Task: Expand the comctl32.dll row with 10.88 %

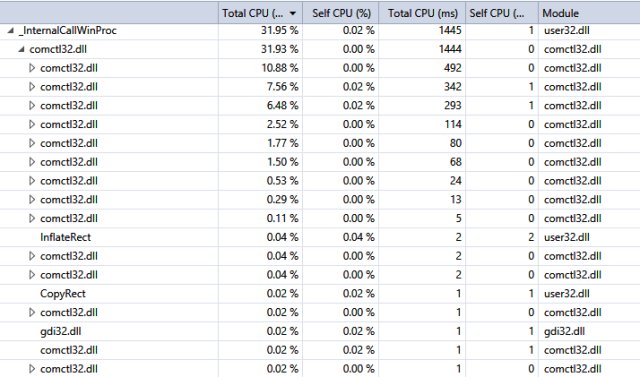Action: pos(32,68)
